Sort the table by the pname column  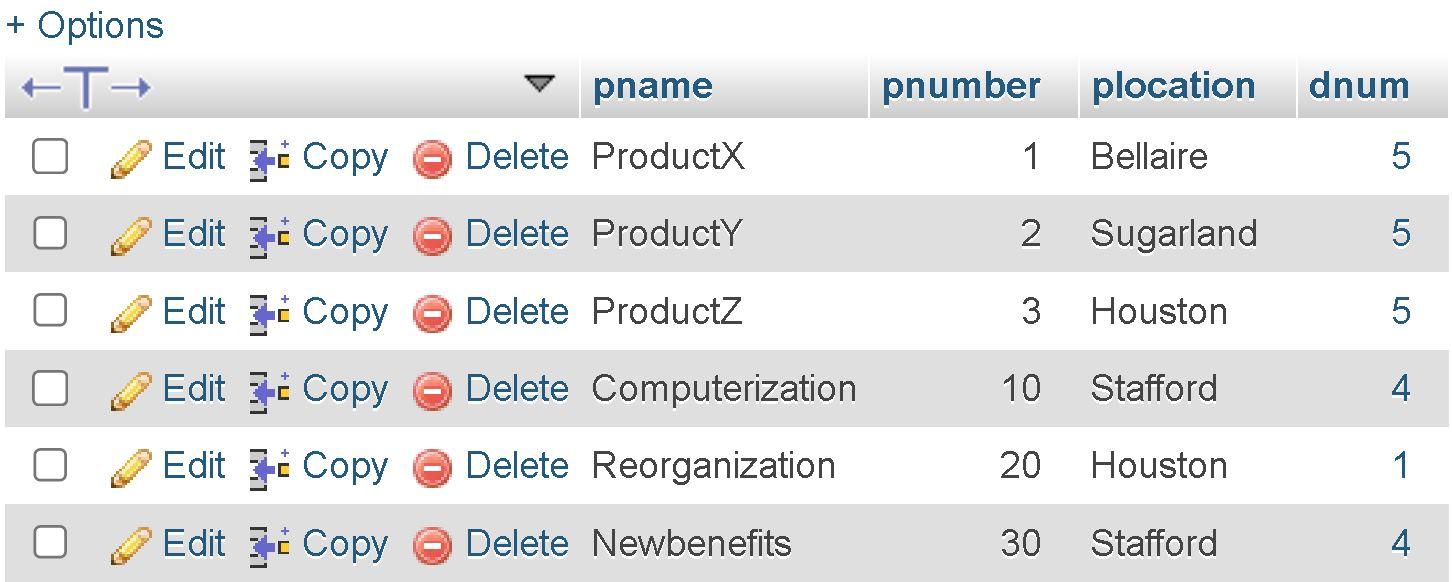pos(652,86)
